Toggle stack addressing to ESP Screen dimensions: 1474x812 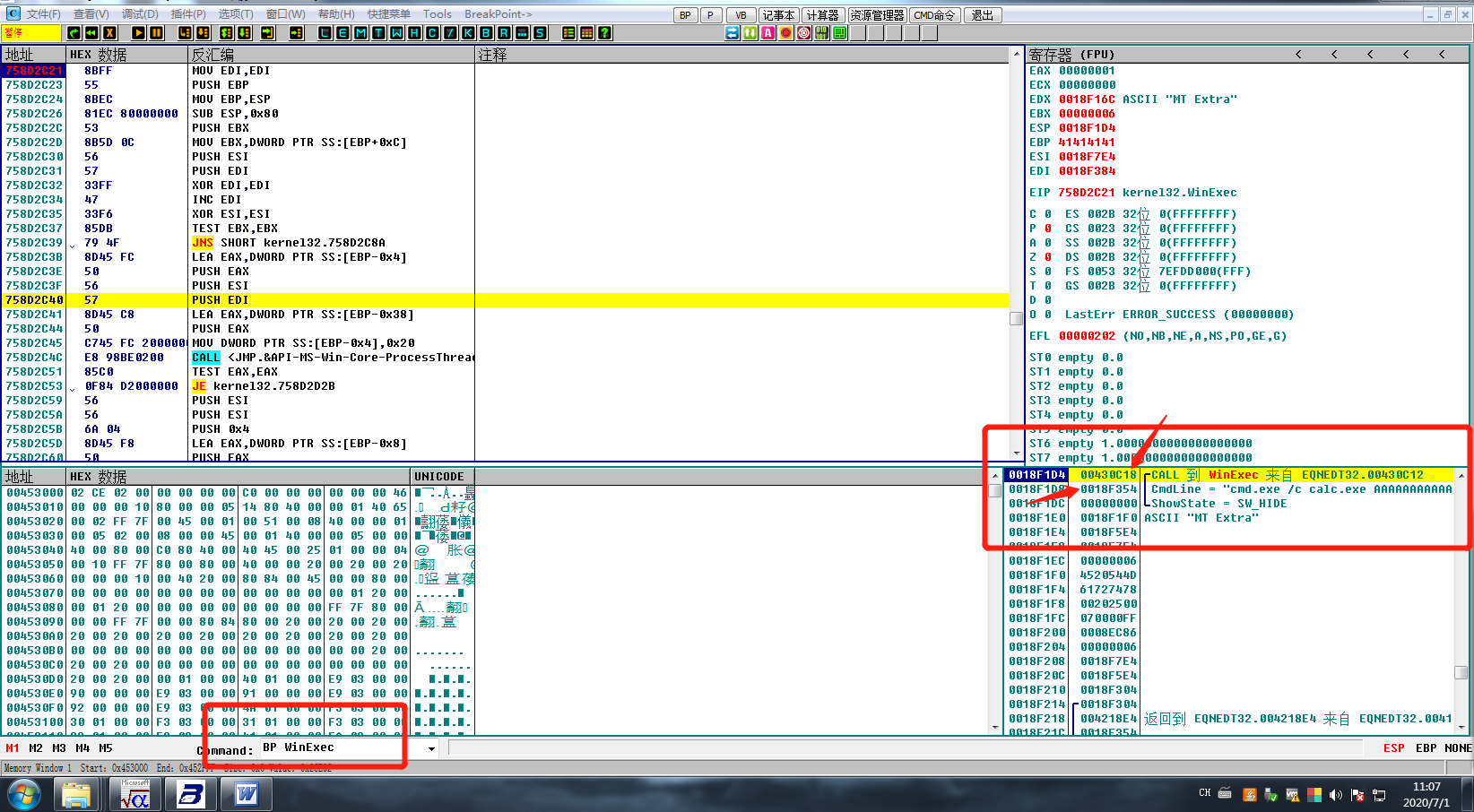(x=1394, y=747)
